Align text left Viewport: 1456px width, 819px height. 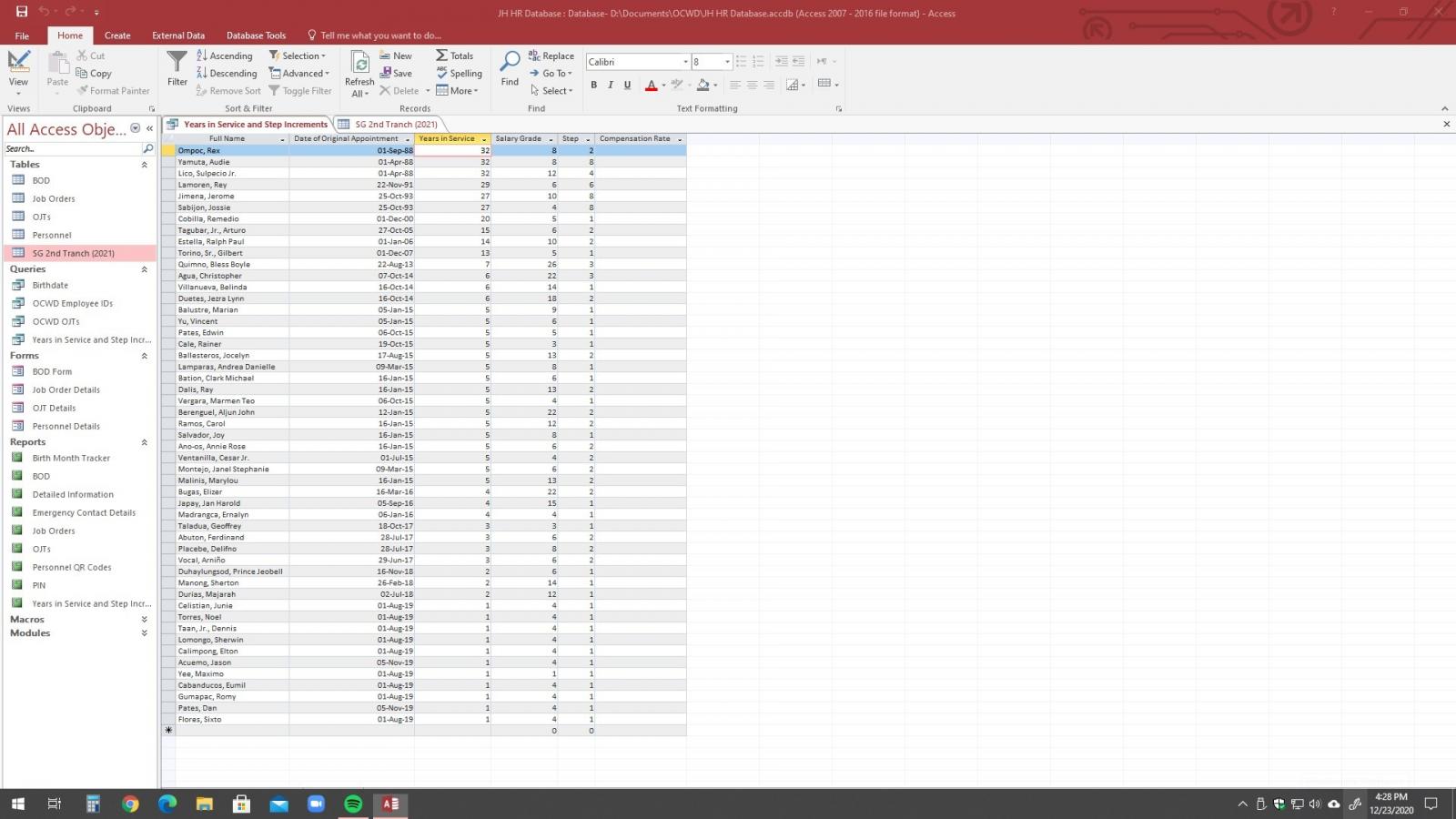tap(735, 85)
